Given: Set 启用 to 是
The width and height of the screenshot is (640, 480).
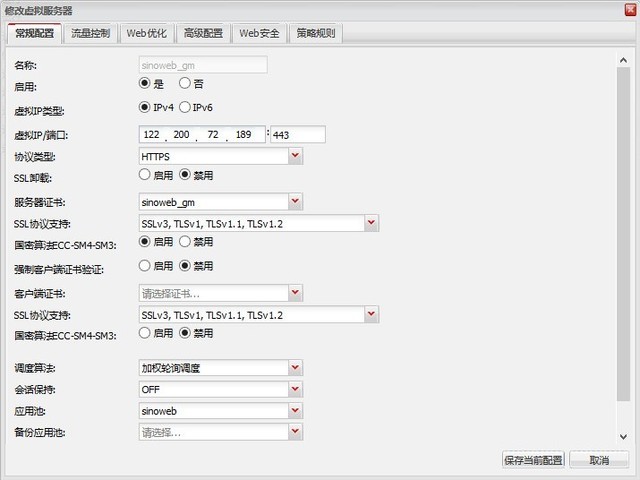Looking at the screenshot, I should click(144, 83).
